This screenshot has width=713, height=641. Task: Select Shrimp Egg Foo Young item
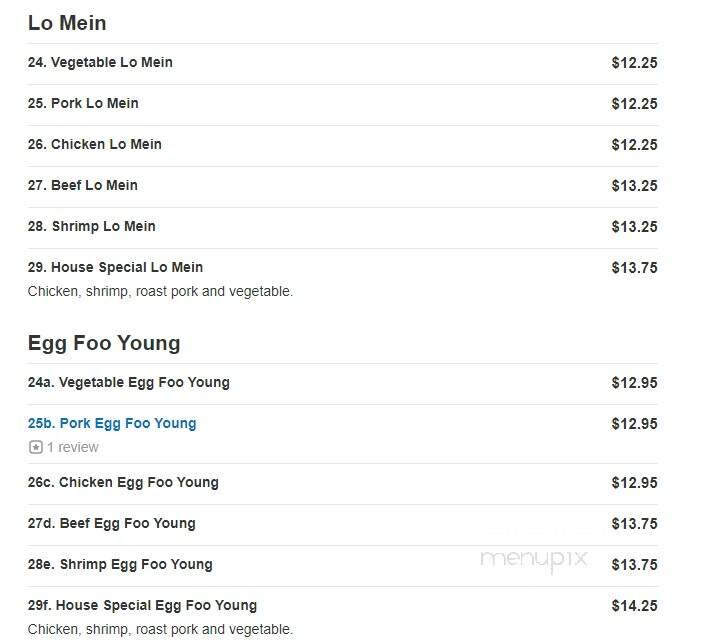click(119, 564)
